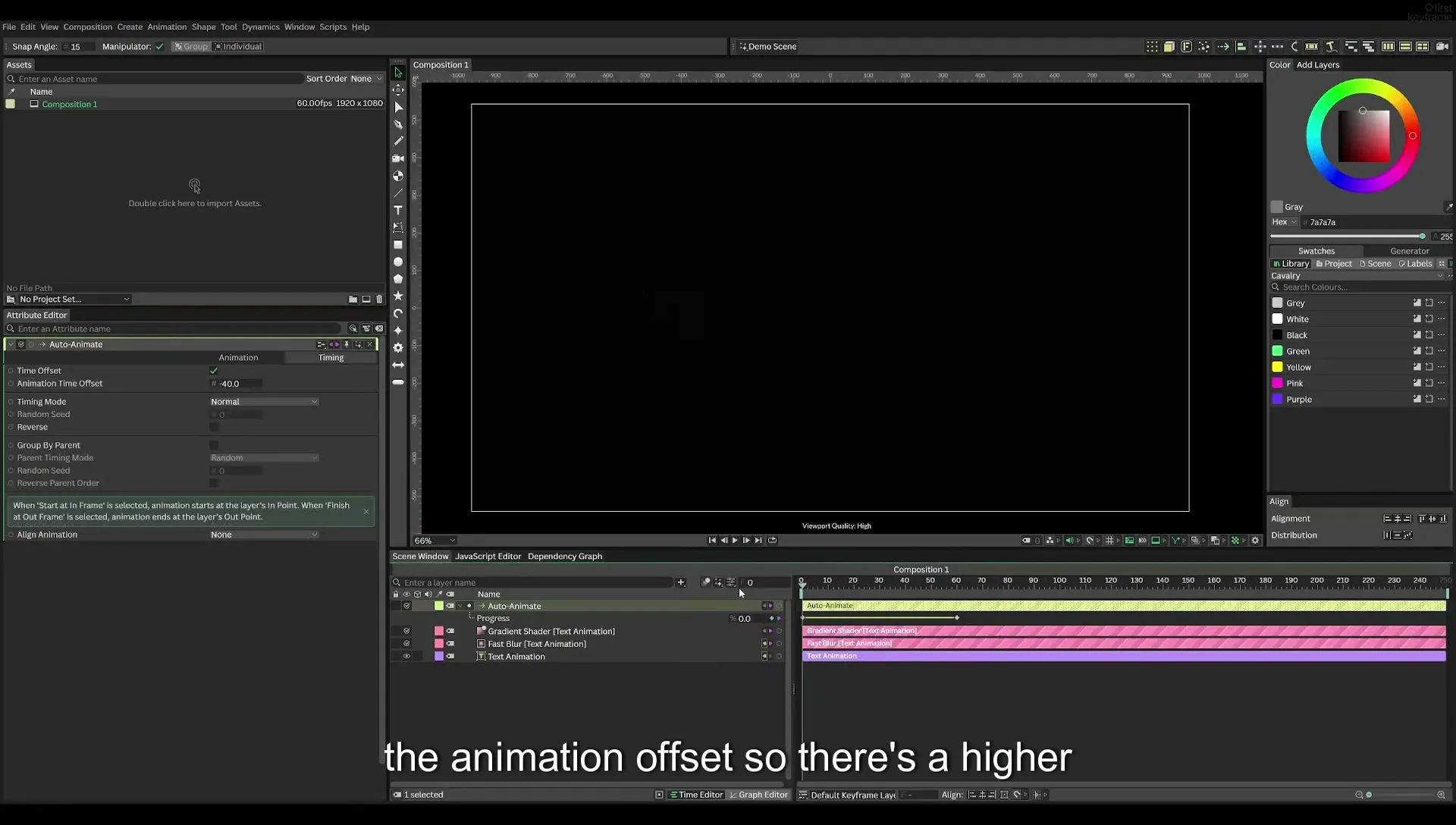Select the Camera tool

[398, 158]
